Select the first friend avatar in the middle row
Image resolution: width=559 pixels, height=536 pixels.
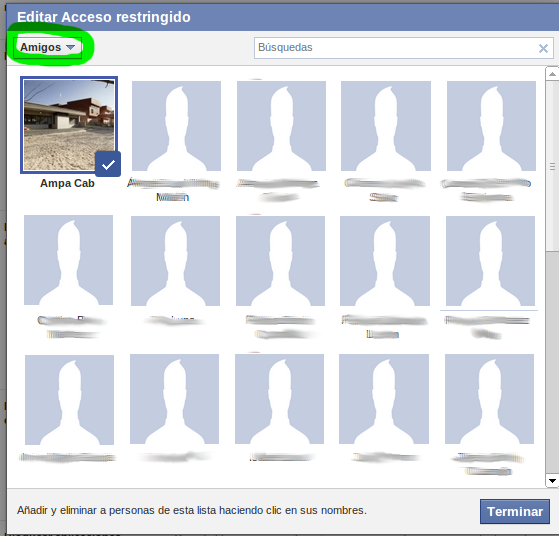click(x=68, y=260)
